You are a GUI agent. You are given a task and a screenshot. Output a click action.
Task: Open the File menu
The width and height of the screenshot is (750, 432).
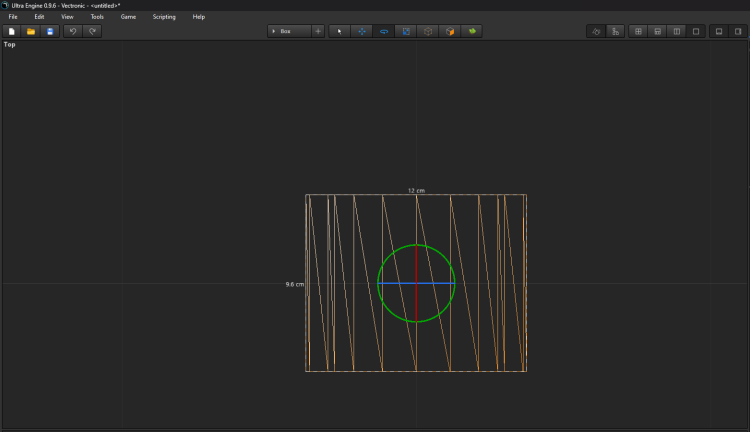click(x=13, y=17)
